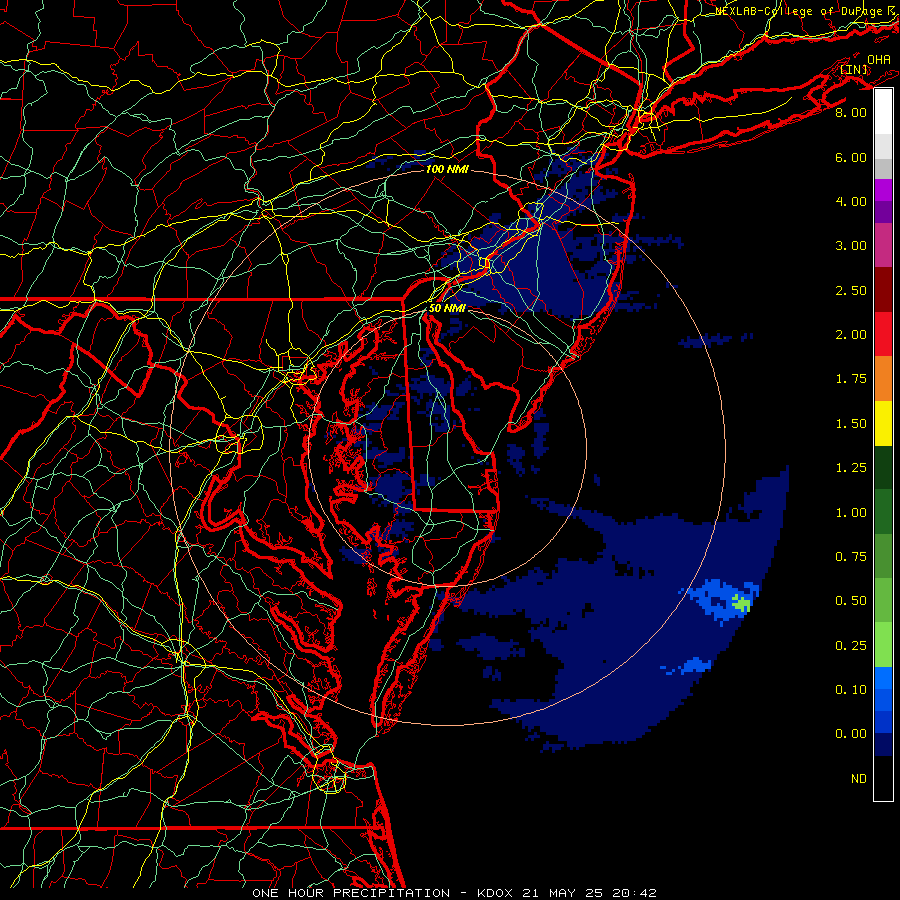Click the magenta legend swatch near 4.00
This screenshot has width=900, height=900.
[883, 190]
